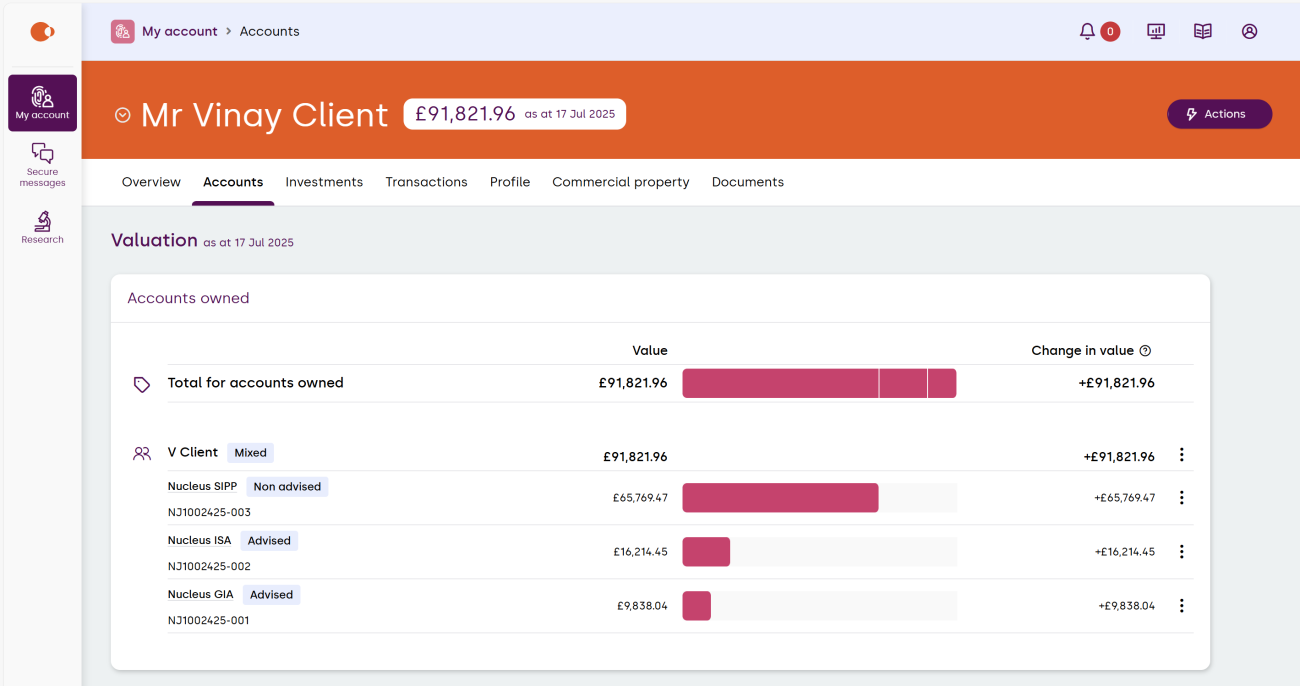
Task: Open the user profile avatar icon
Action: coord(1249,31)
